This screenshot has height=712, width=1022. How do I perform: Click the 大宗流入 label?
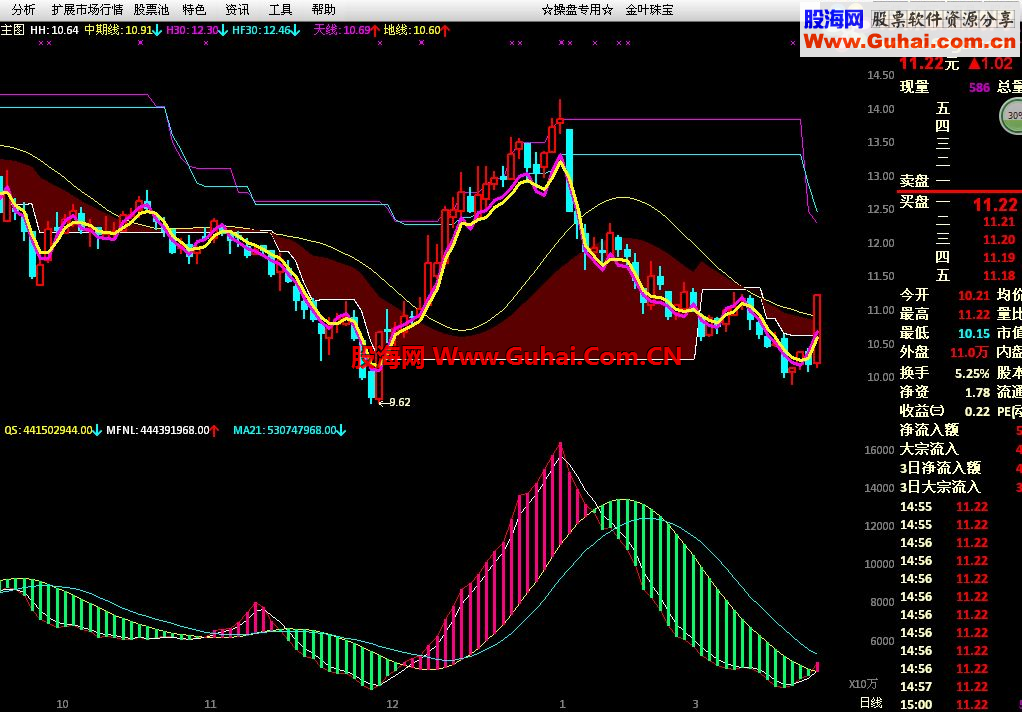pyautogui.click(x=929, y=449)
